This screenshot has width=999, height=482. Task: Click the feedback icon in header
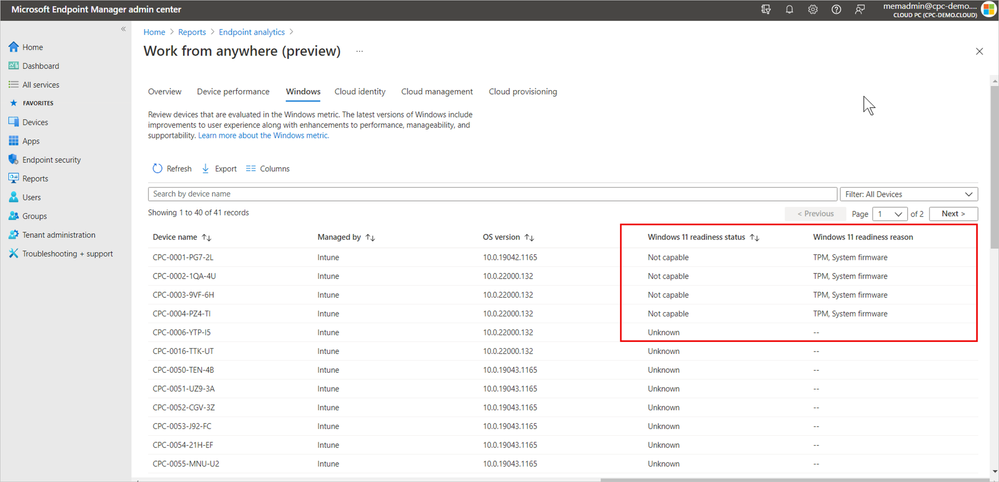[860, 10]
